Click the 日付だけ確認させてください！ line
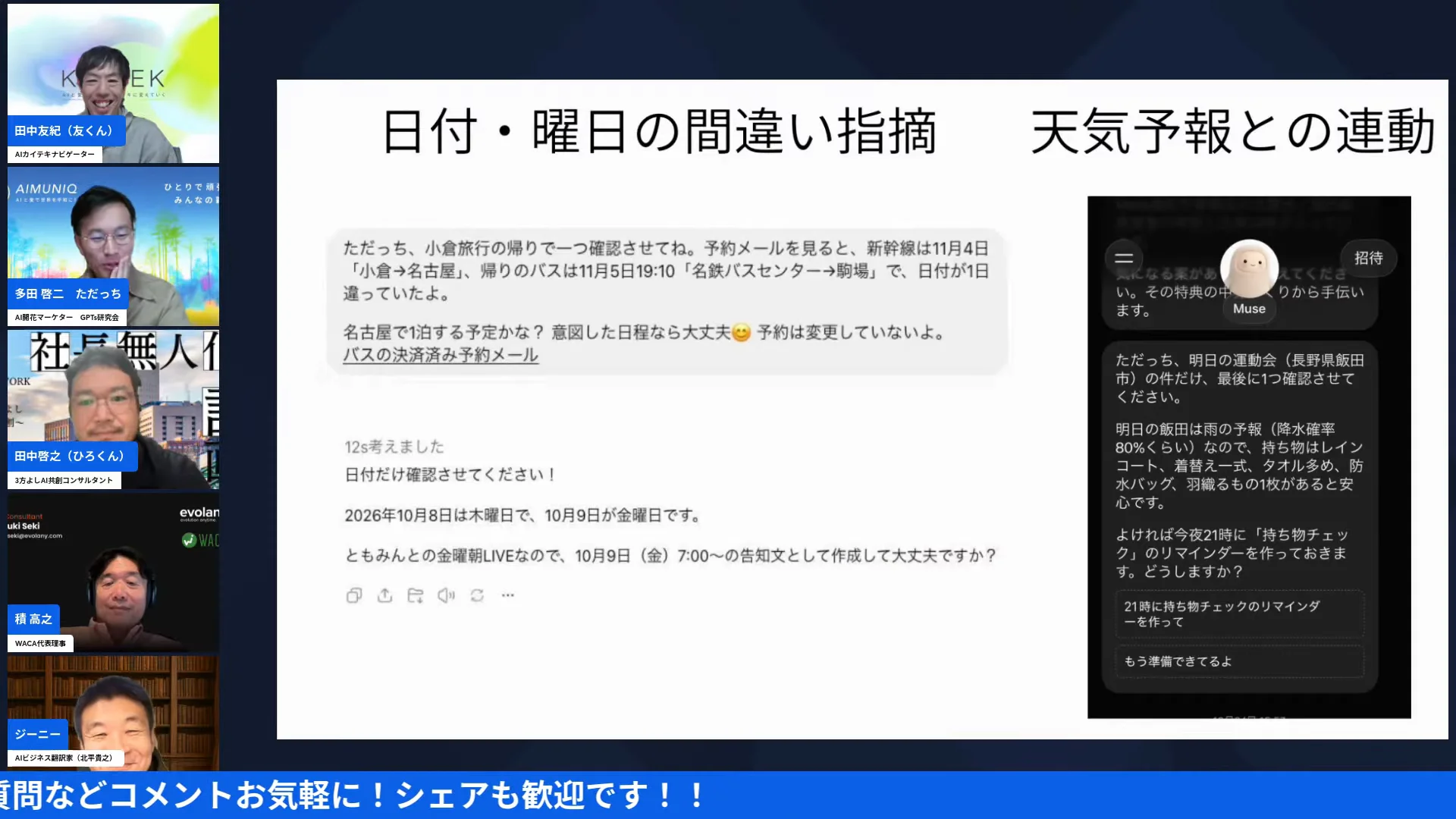Viewport: 1456px width, 819px height. [x=450, y=475]
